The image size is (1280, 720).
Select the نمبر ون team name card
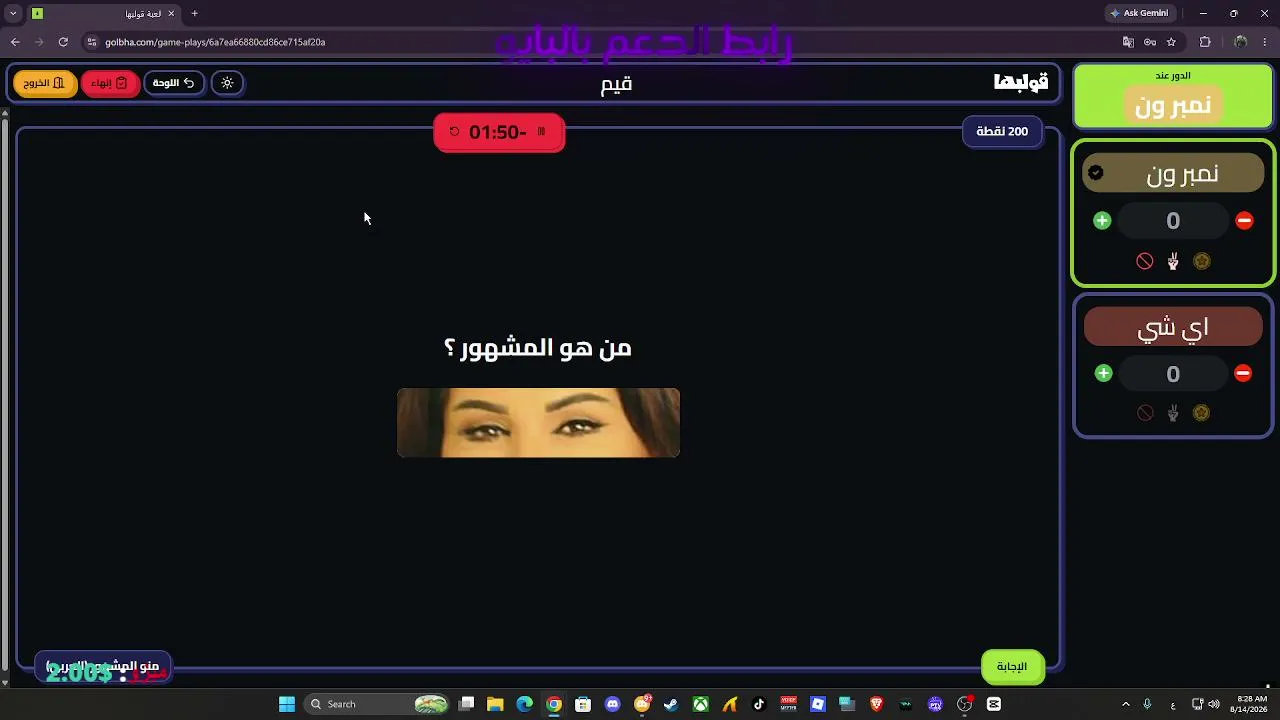coord(1173,173)
